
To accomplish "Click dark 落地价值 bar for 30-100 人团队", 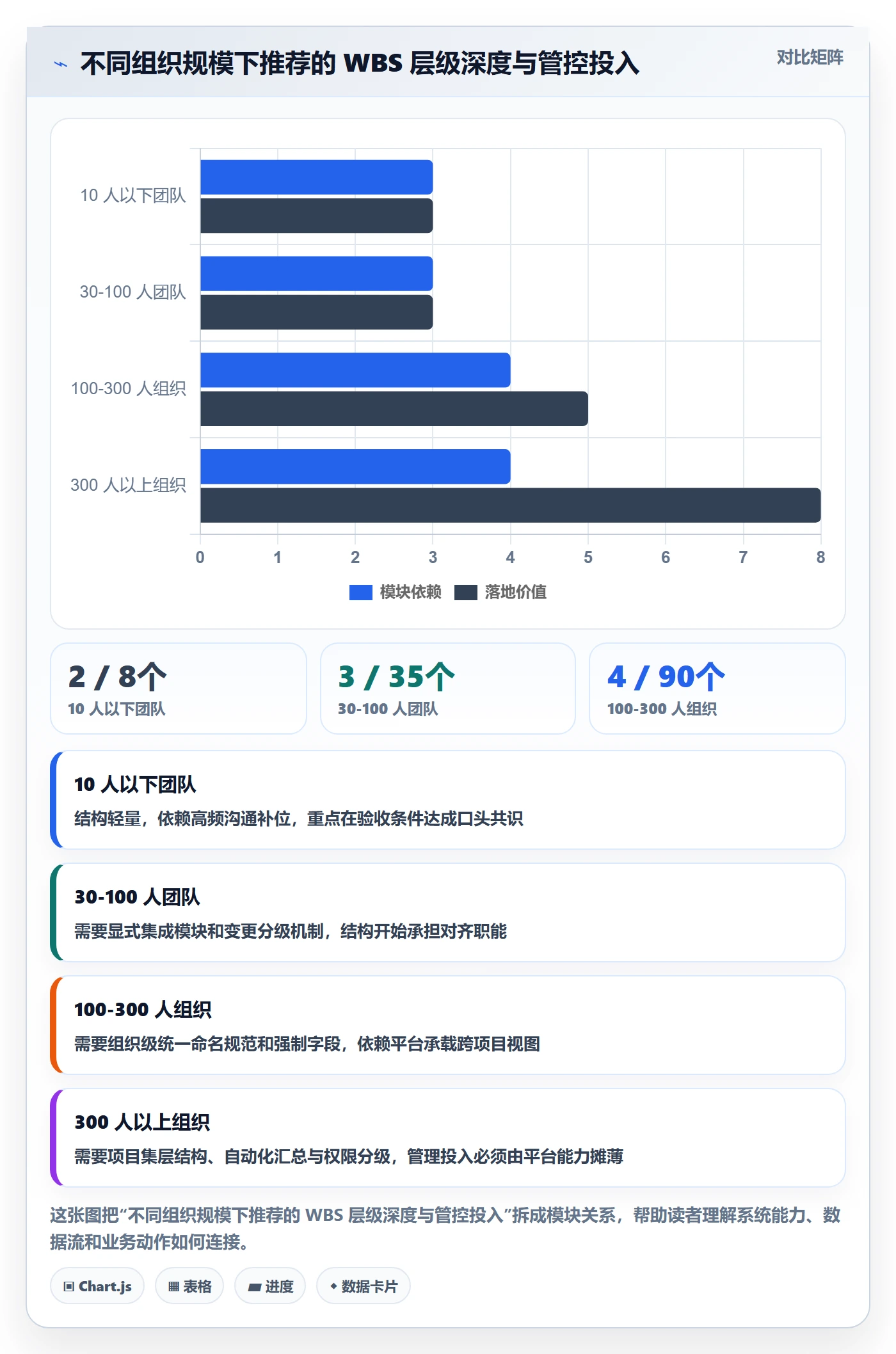I will [x=316, y=312].
